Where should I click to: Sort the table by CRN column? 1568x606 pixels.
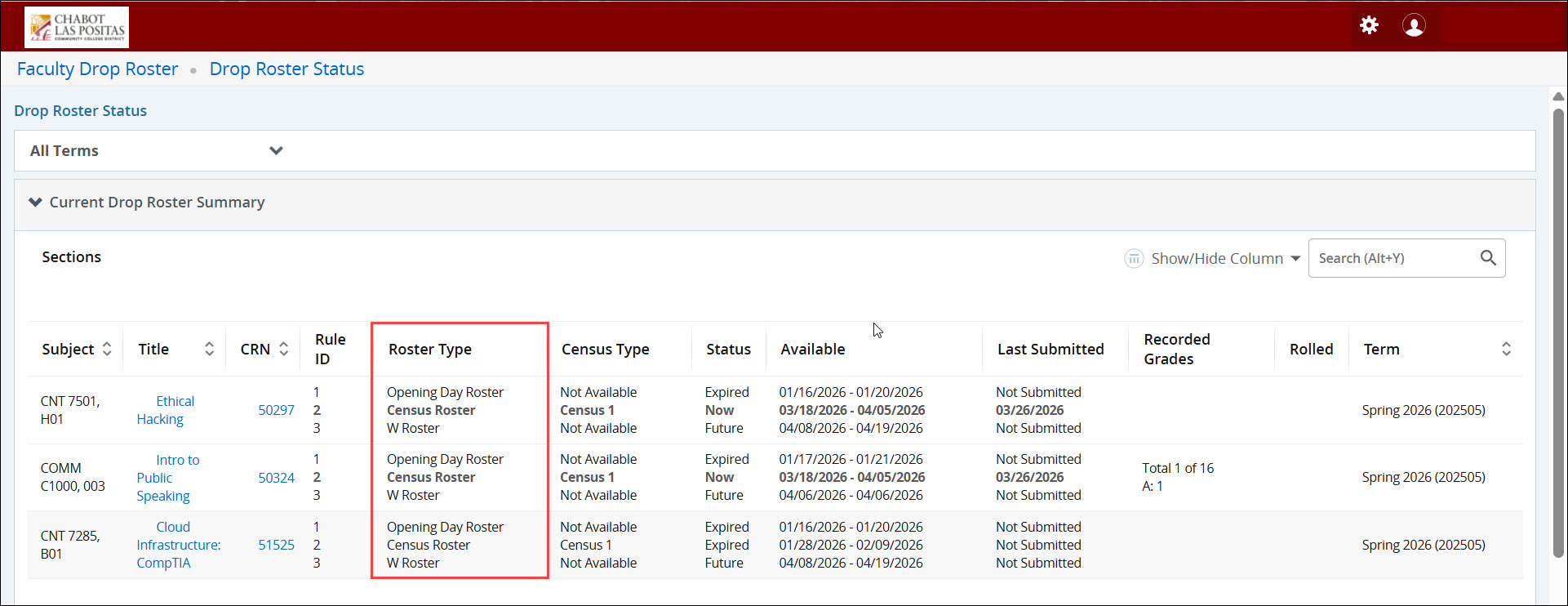[x=283, y=349]
